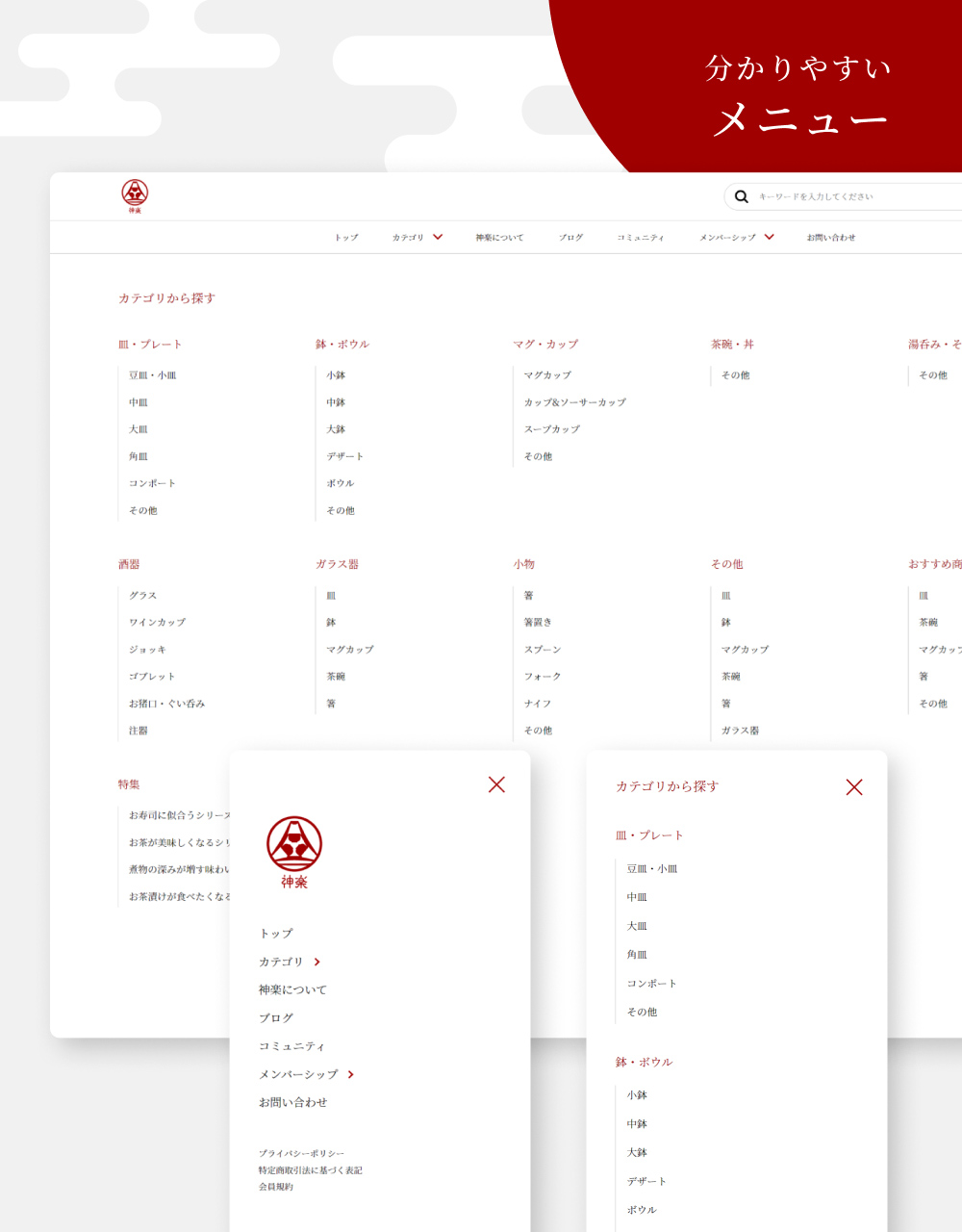Select ナイフ under 小物
The image size is (962, 1232).
pyautogui.click(x=538, y=704)
